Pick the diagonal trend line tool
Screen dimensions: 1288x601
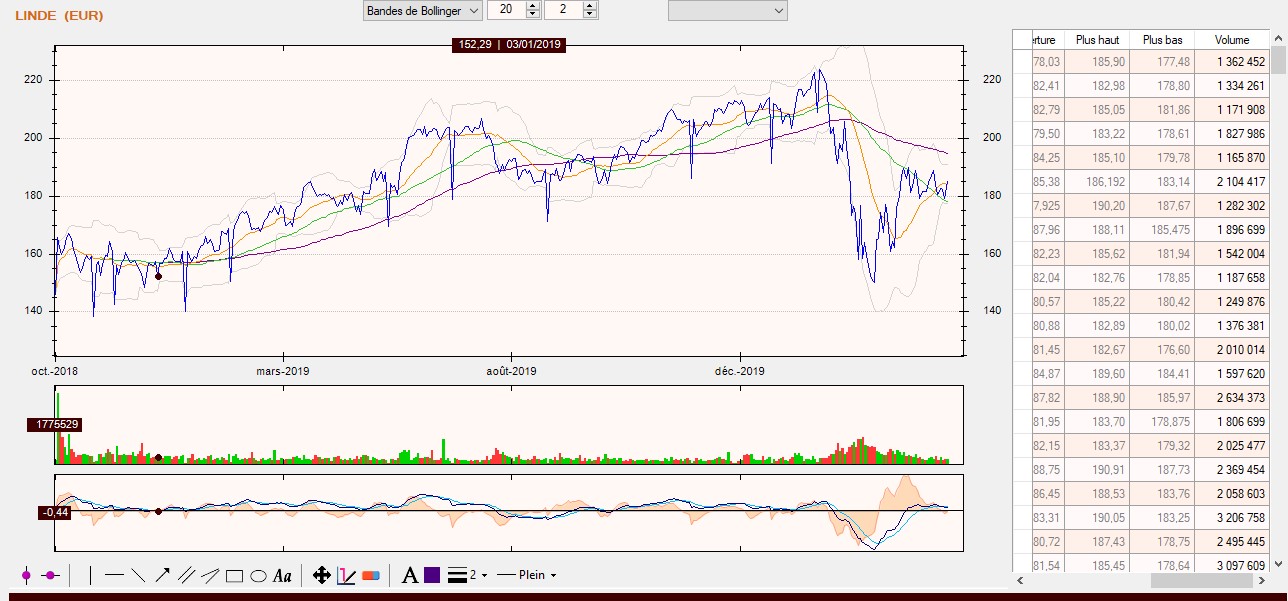point(138,575)
